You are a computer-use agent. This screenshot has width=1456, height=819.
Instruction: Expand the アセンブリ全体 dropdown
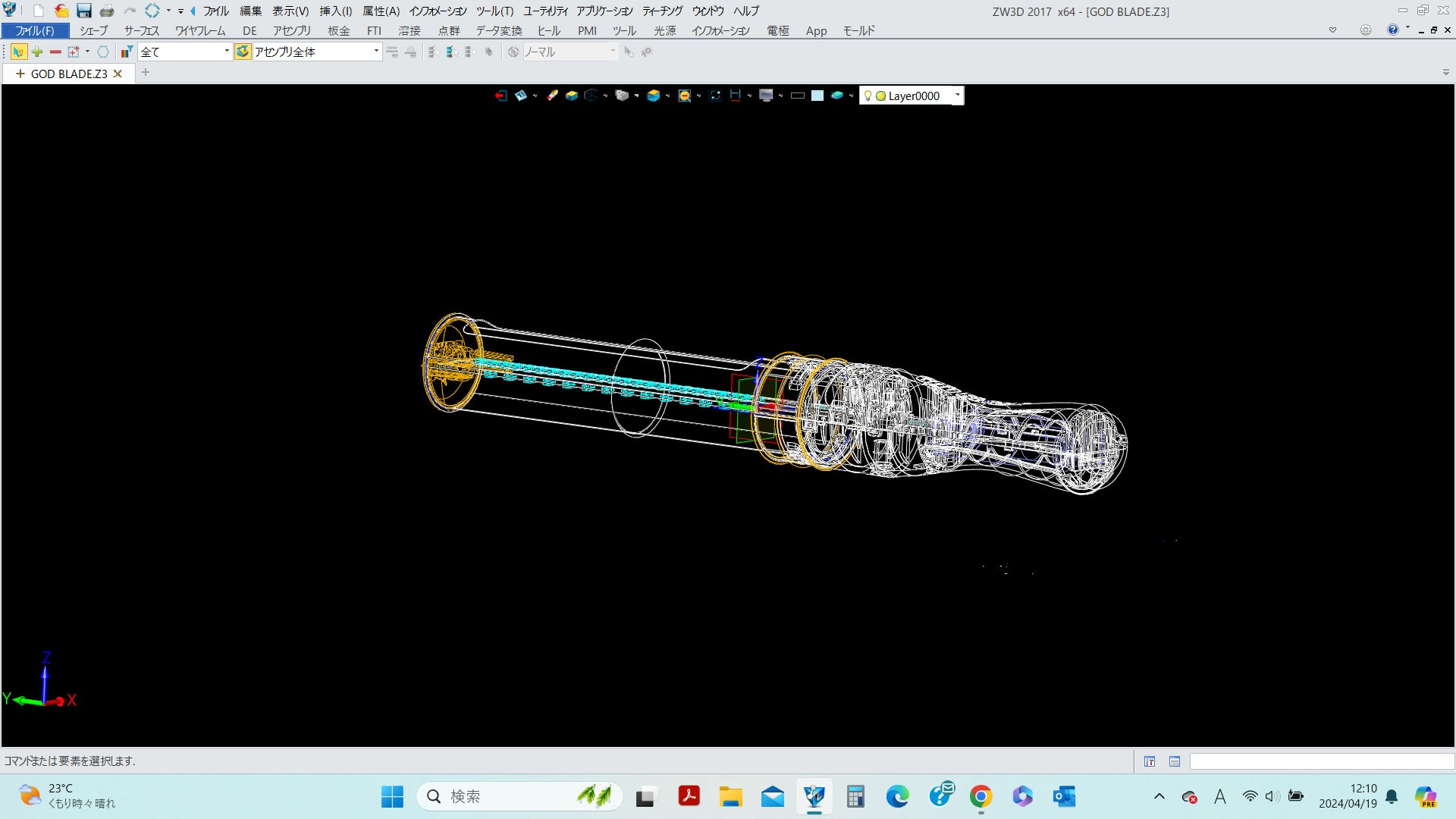375,52
